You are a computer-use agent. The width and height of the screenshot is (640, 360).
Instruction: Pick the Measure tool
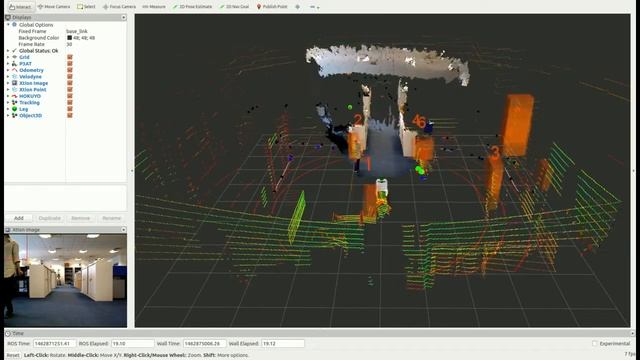(x=154, y=7)
